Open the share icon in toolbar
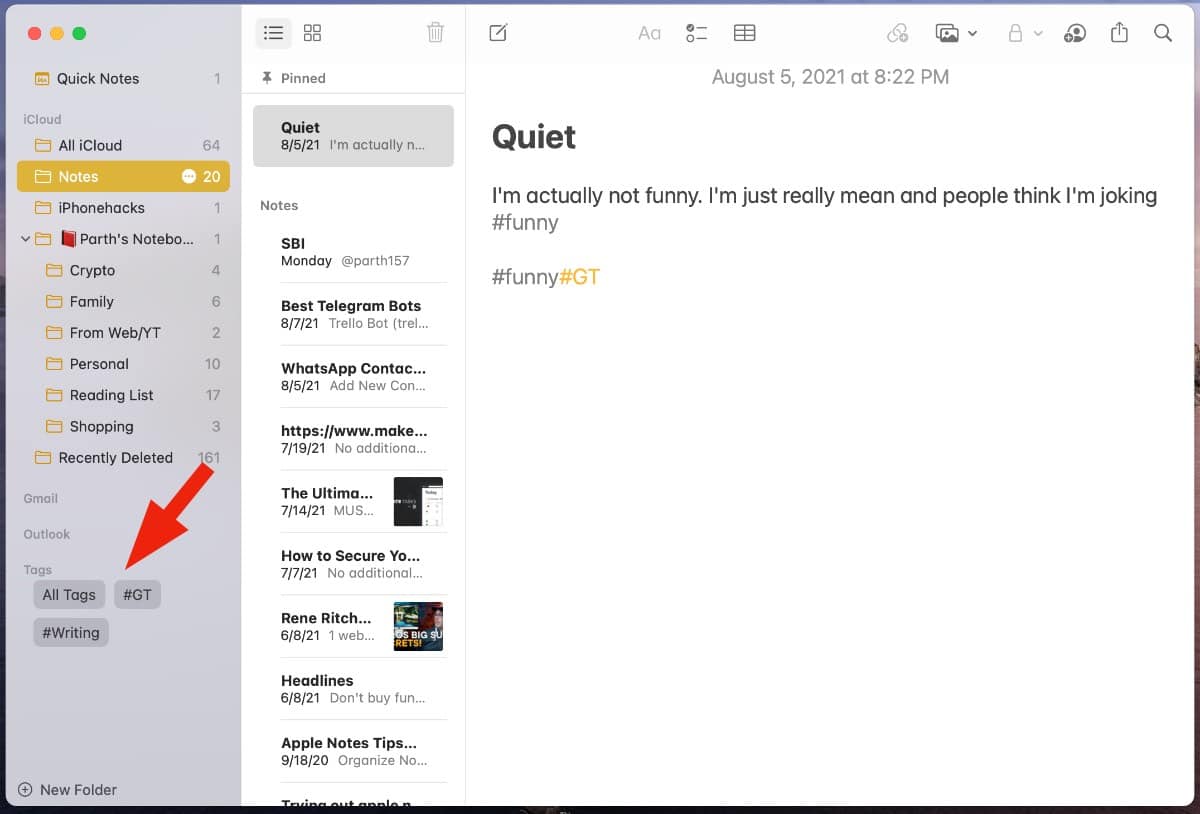1200x814 pixels. 1119,33
